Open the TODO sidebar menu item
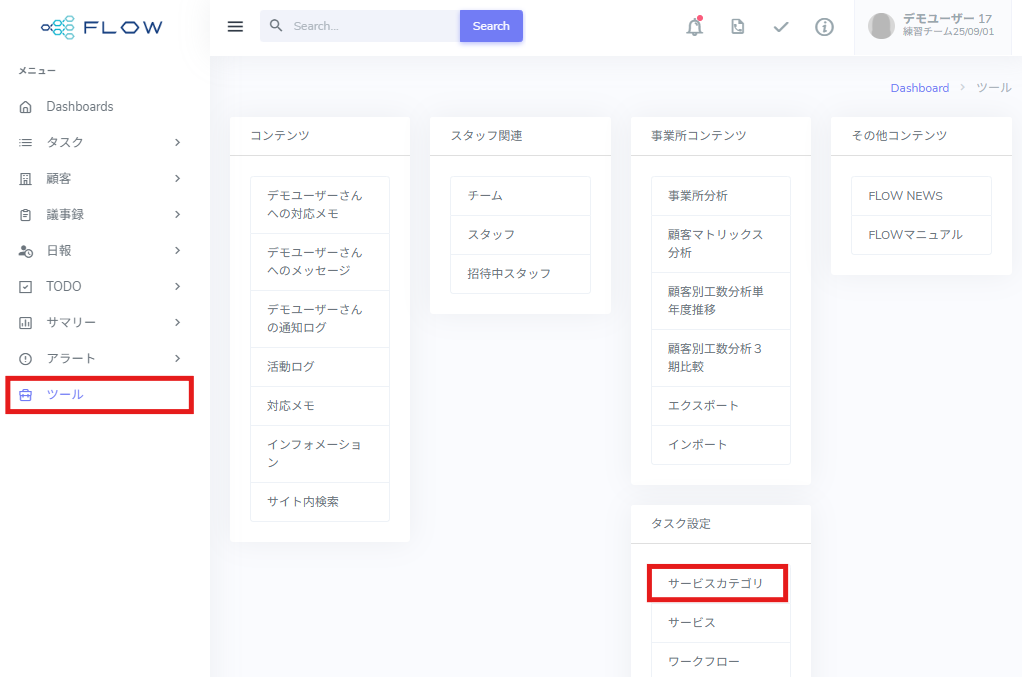Image resolution: width=1022 pixels, height=677 pixels. 64,286
